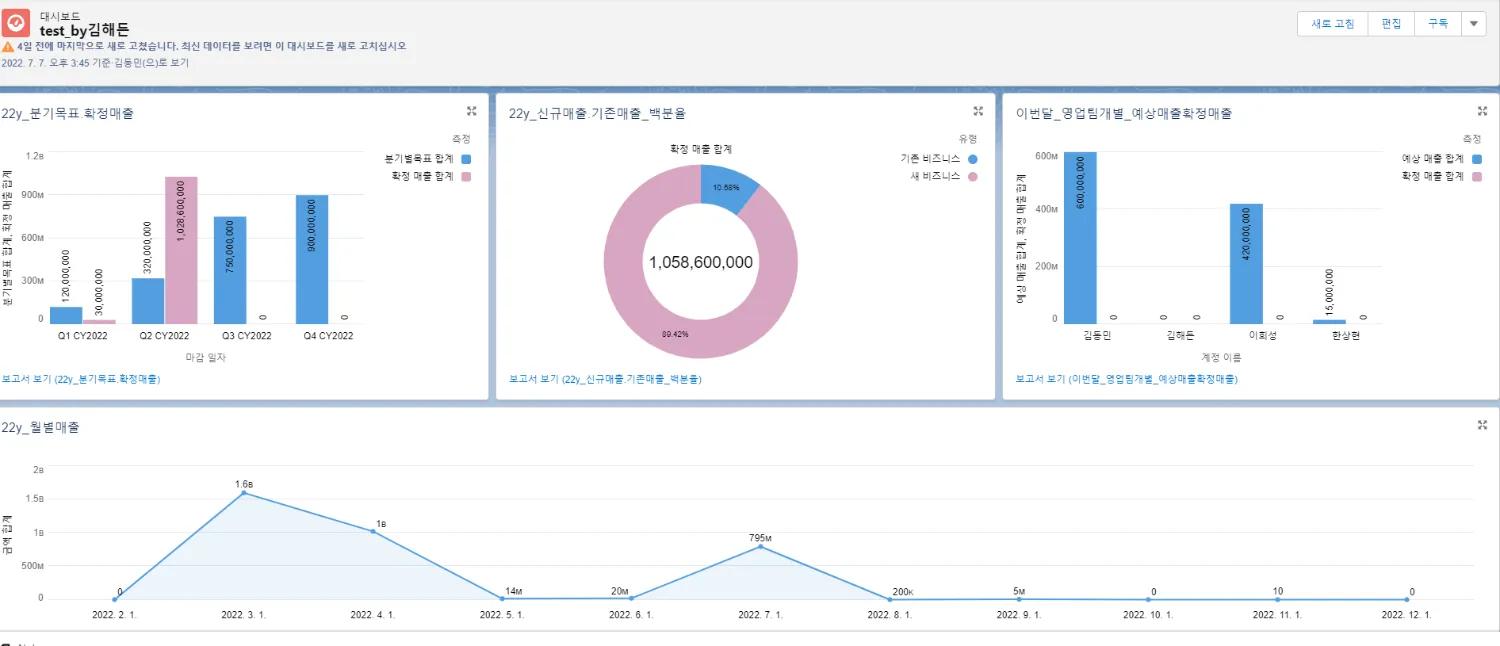Open the 구독 subscription button
The image size is (1500, 646).
pos(1437,23)
